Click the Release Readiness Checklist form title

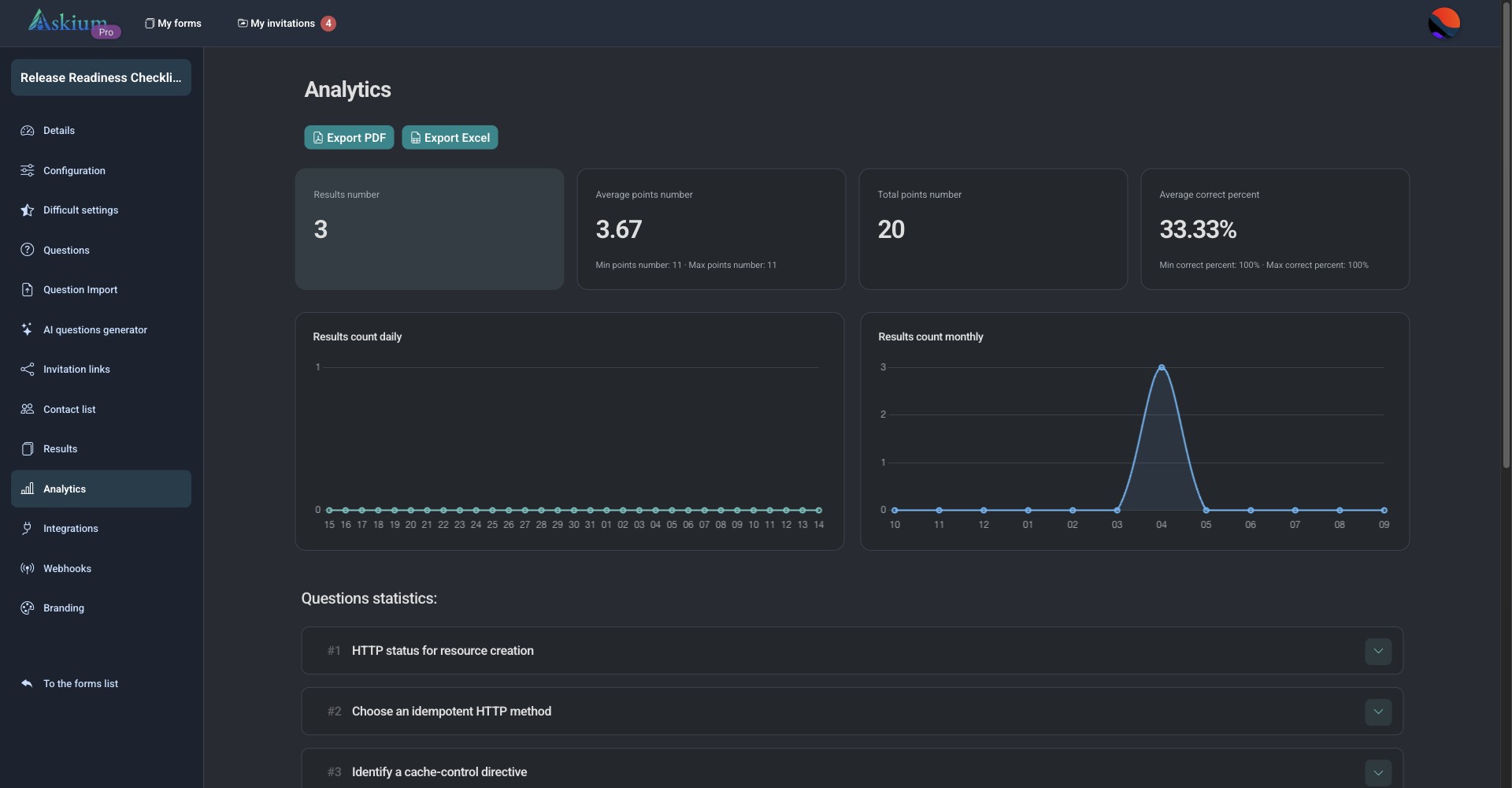(101, 78)
